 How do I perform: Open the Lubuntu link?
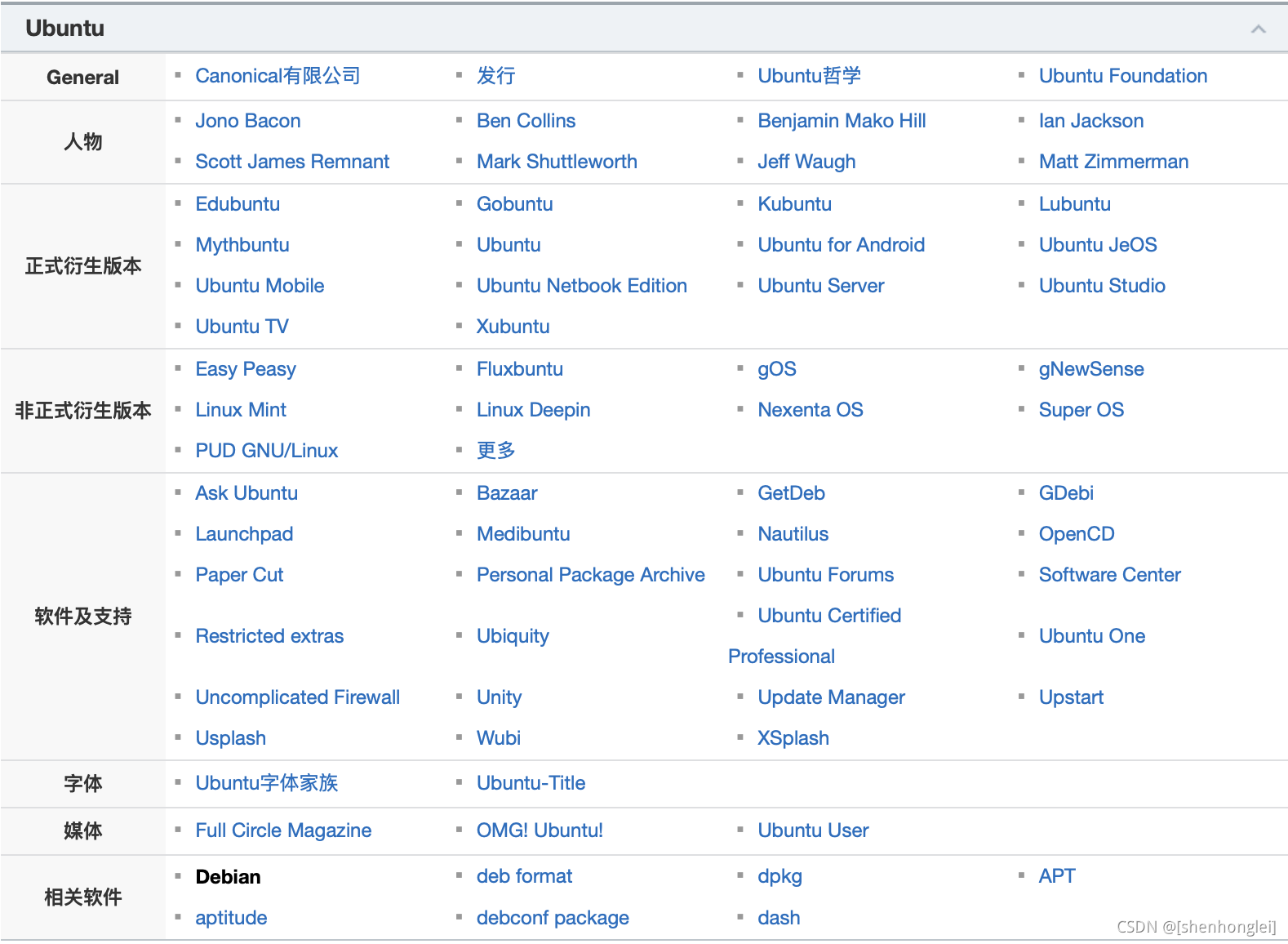point(1075,204)
